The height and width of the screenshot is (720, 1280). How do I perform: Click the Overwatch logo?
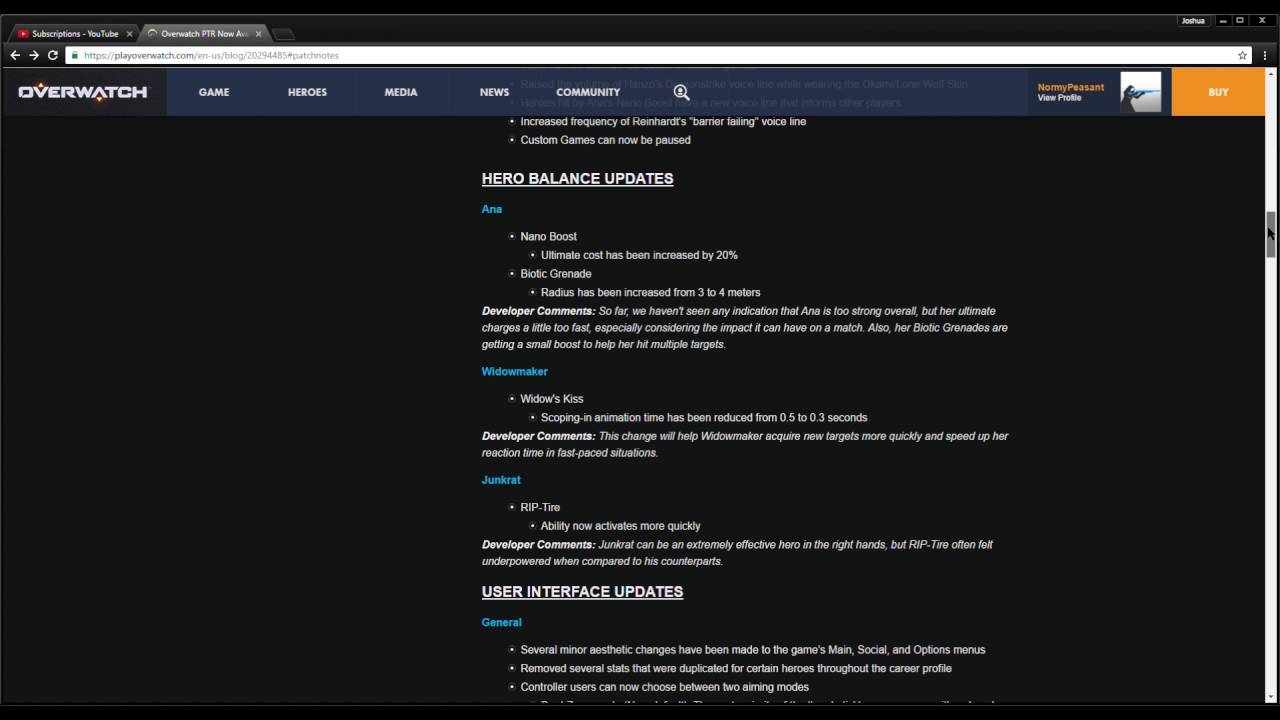(x=83, y=92)
